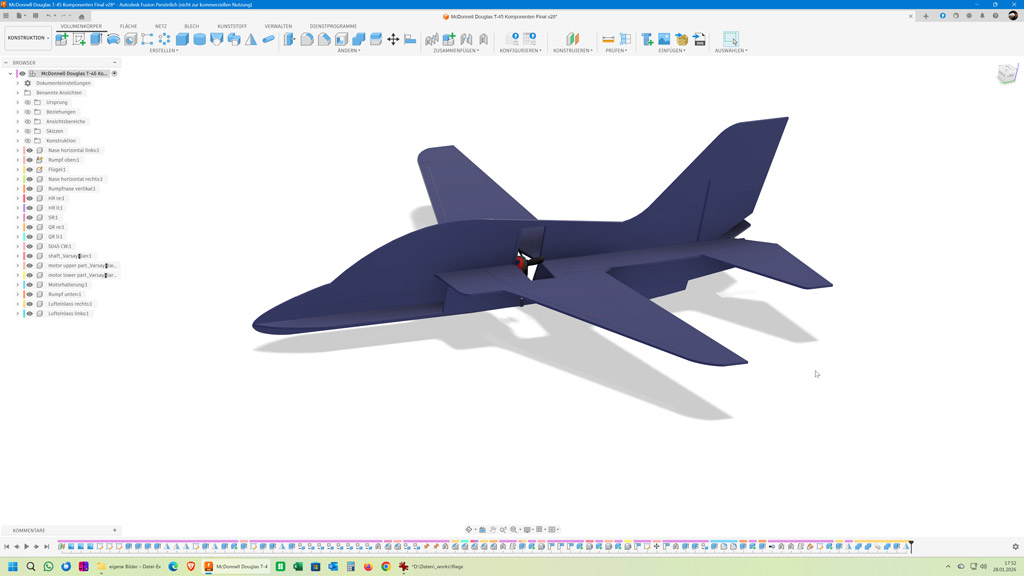The height and width of the screenshot is (576, 1024).
Task: Show the Skizzen folder
Action: (x=28, y=131)
